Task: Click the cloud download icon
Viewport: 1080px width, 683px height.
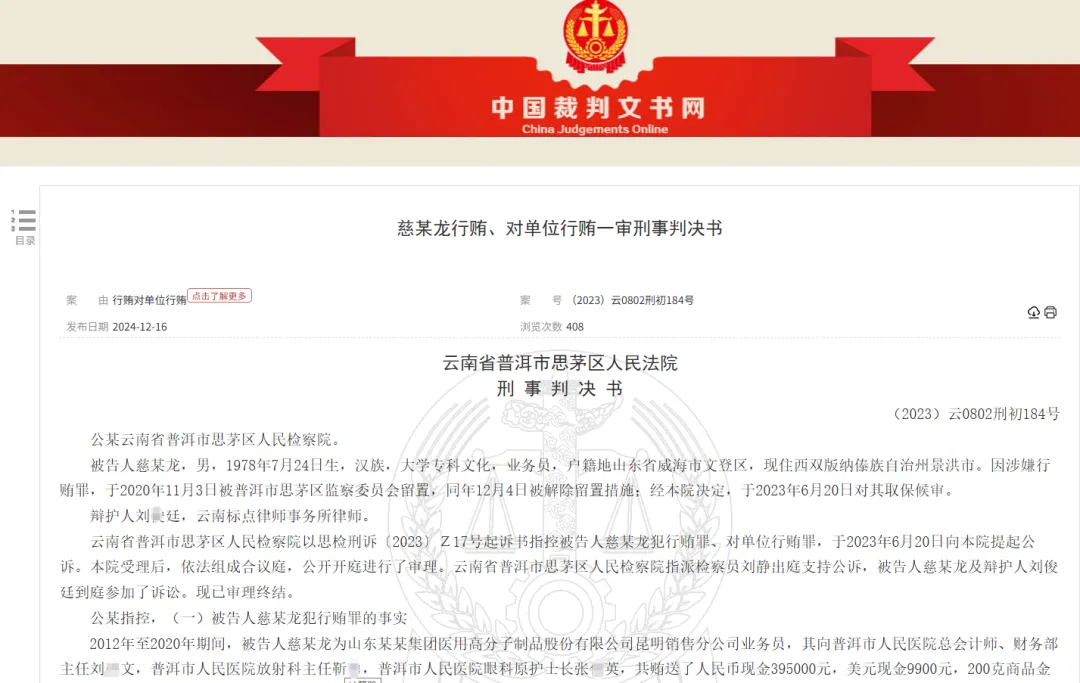Action: click(x=1033, y=313)
